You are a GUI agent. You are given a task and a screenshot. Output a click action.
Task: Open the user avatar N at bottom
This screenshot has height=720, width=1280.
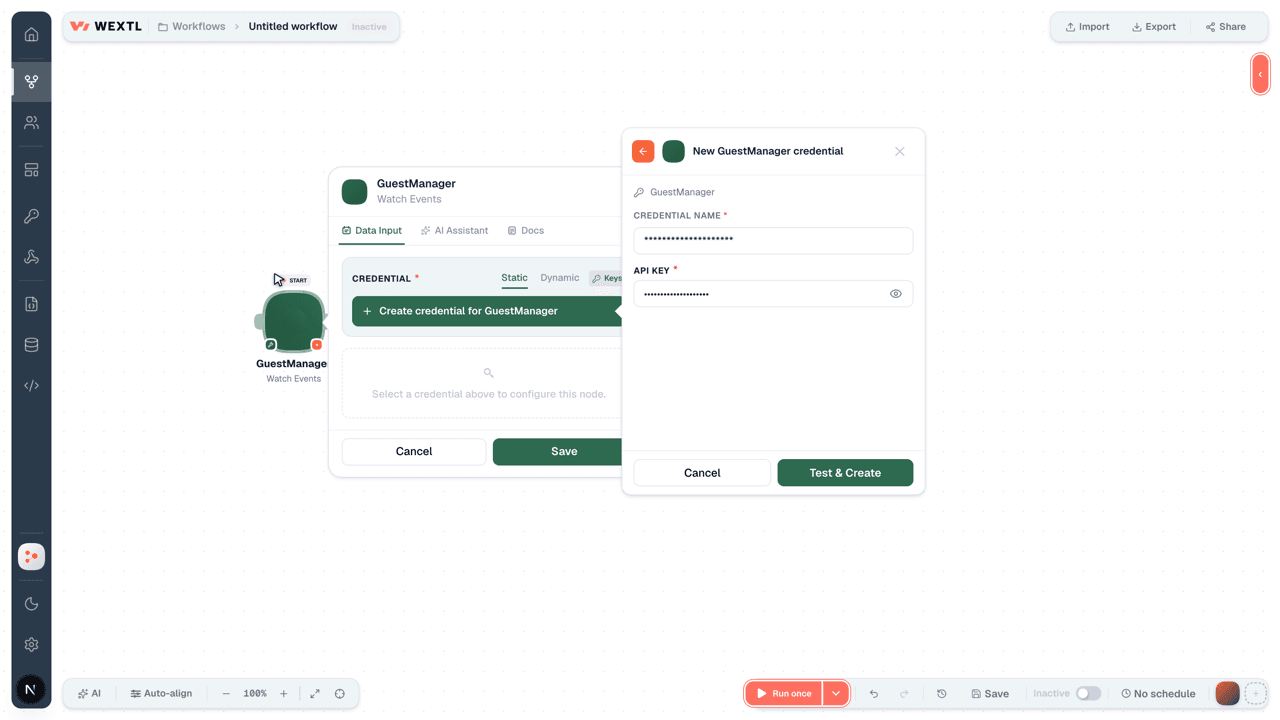[31, 690]
